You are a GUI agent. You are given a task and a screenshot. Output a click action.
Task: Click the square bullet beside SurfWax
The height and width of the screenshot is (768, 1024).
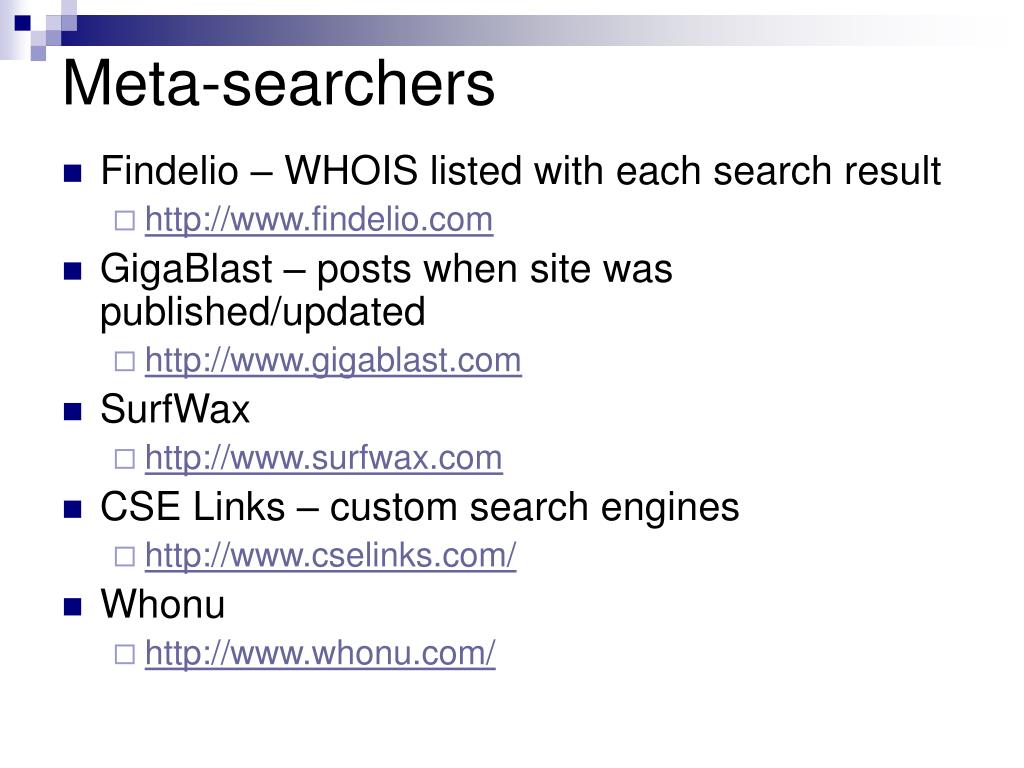[x=72, y=411]
